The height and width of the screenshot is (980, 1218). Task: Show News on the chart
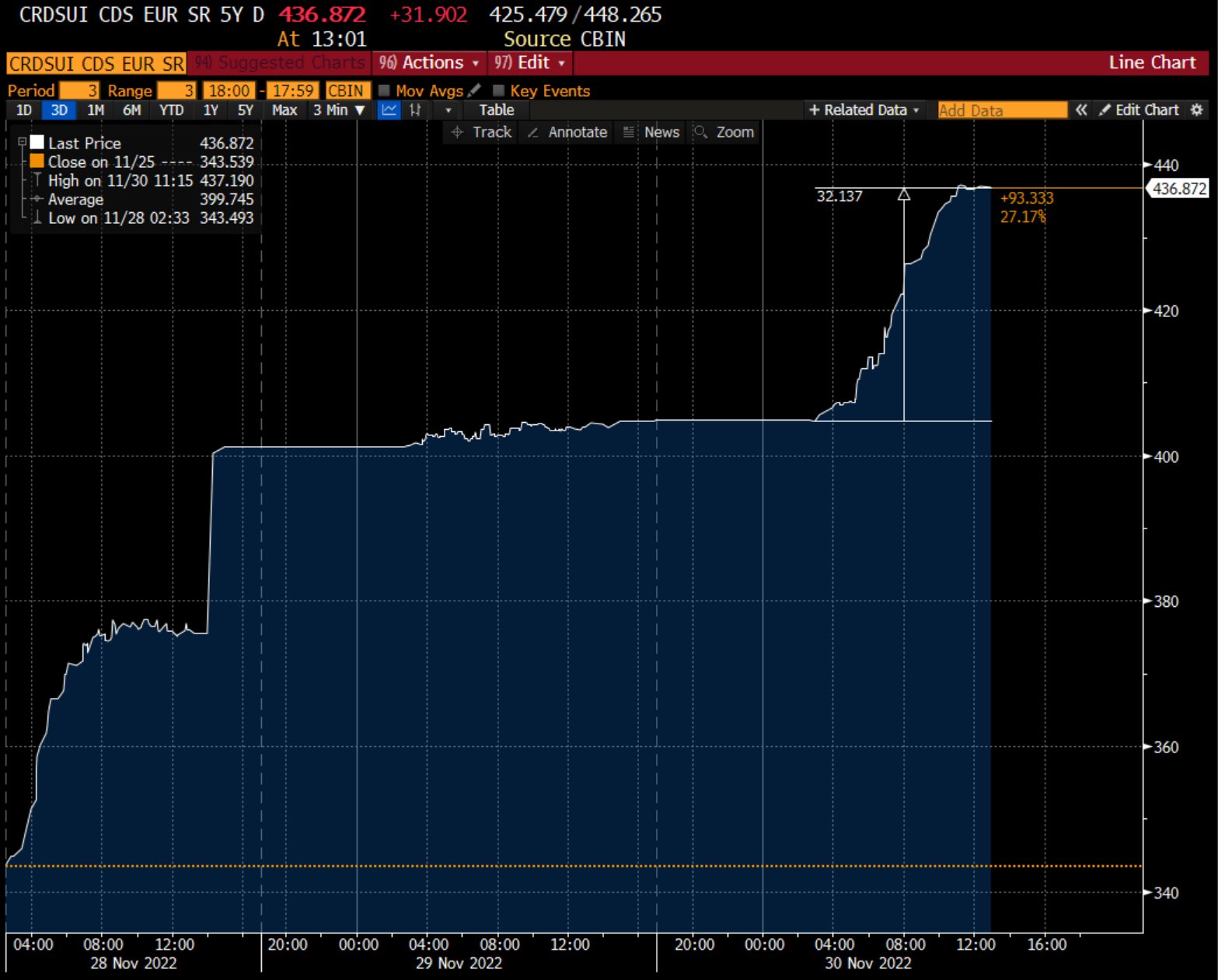tap(651, 132)
